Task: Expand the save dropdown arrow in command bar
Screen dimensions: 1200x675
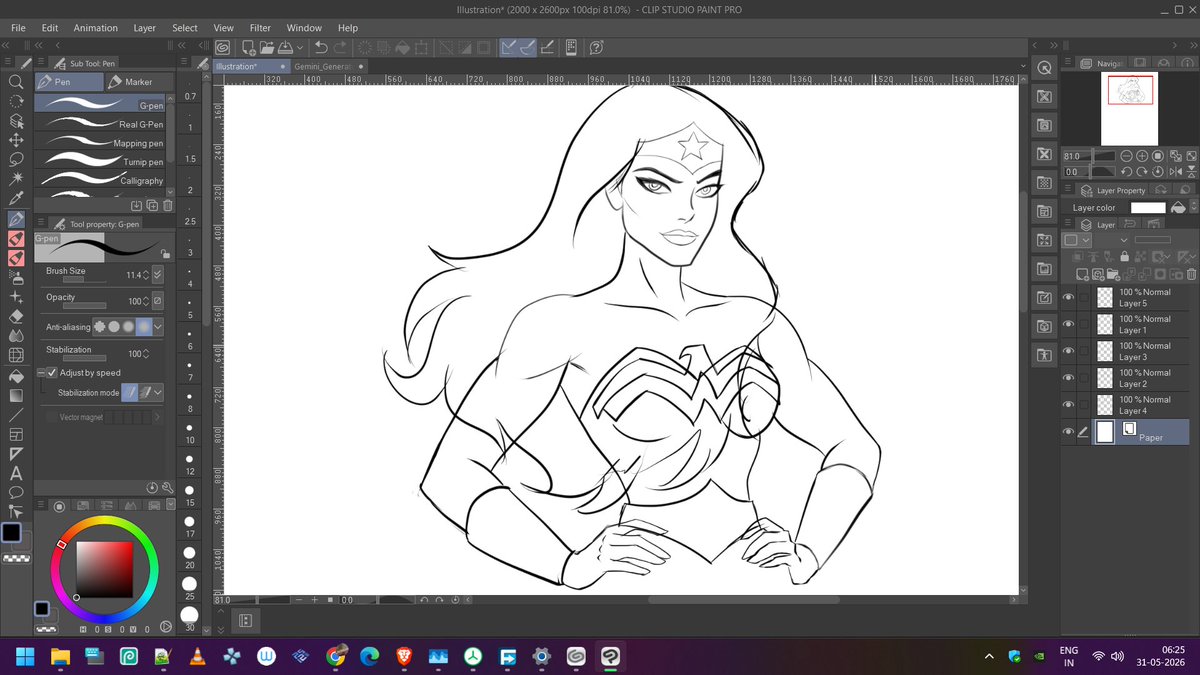Action: (300, 47)
